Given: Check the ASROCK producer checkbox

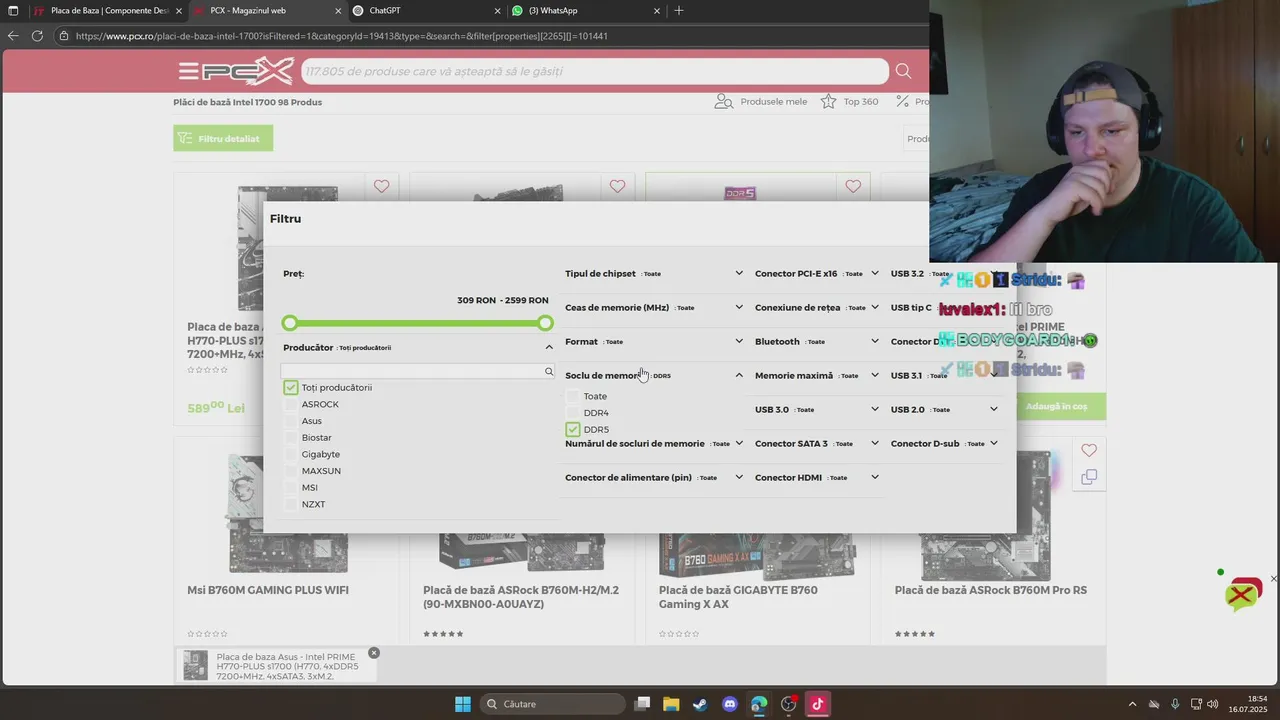Looking at the screenshot, I should pyautogui.click(x=291, y=404).
